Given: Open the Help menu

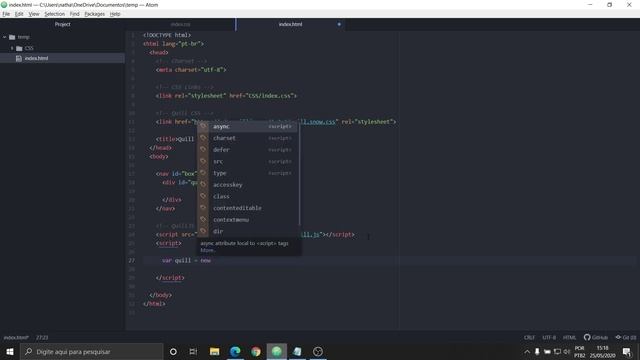Looking at the screenshot, I should (x=115, y=14).
